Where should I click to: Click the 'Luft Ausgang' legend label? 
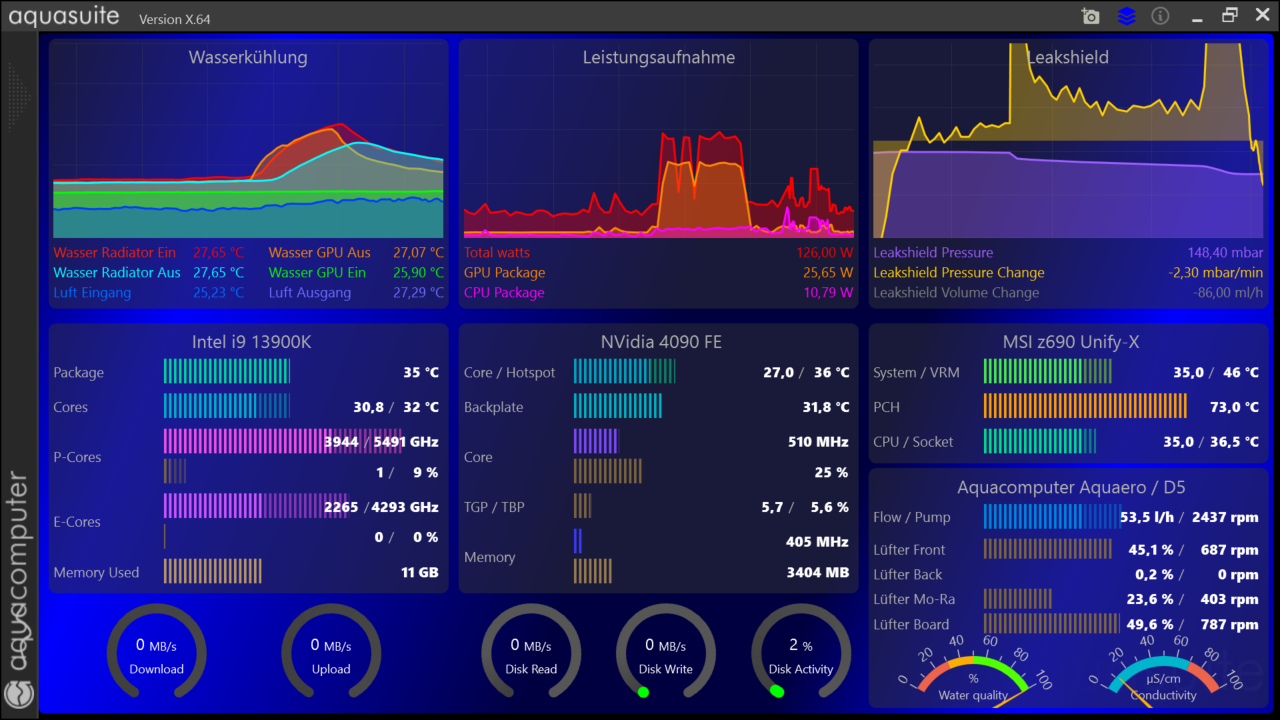310,292
